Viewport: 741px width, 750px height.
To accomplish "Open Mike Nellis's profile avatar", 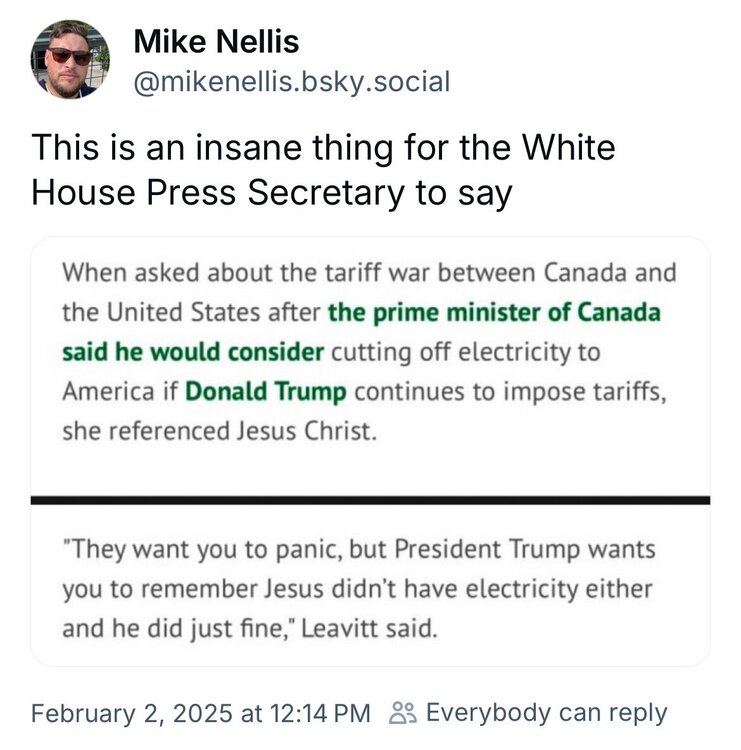I will 70,58.
